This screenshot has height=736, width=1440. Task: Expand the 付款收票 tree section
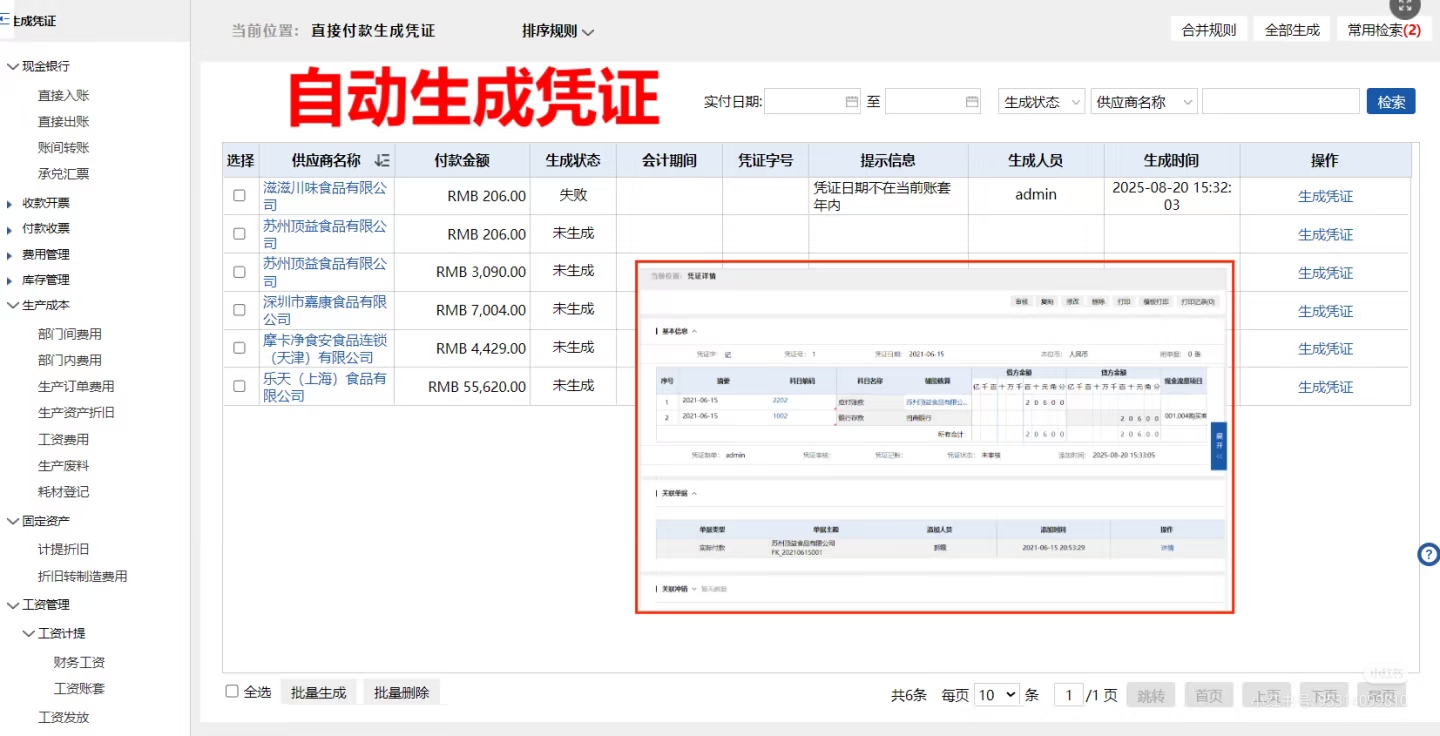(10, 229)
